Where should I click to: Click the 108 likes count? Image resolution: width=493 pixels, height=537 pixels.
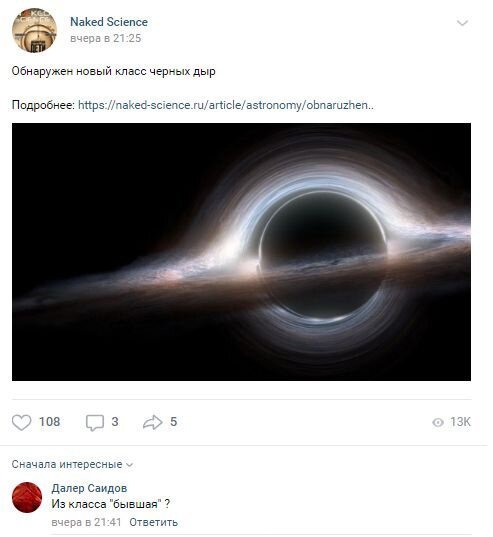click(x=49, y=422)
